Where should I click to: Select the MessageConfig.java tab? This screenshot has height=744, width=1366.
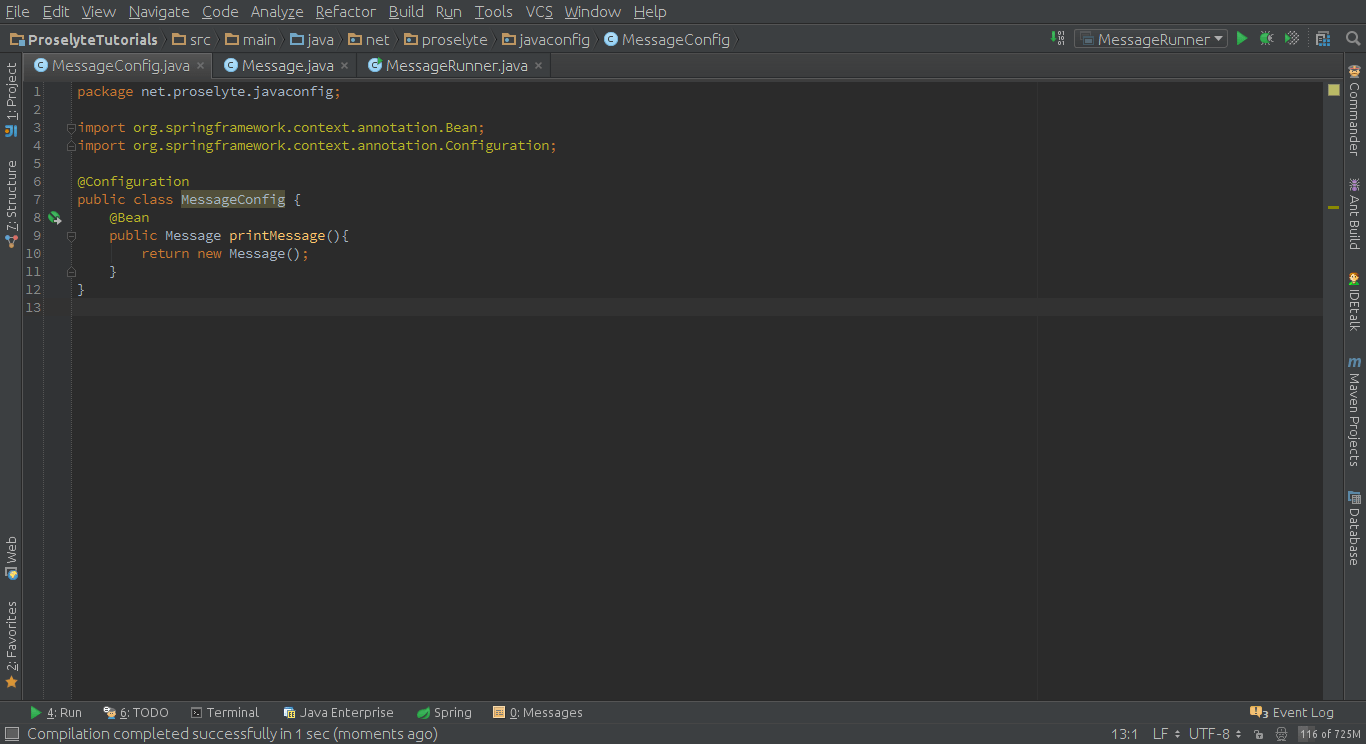(120, 66)
